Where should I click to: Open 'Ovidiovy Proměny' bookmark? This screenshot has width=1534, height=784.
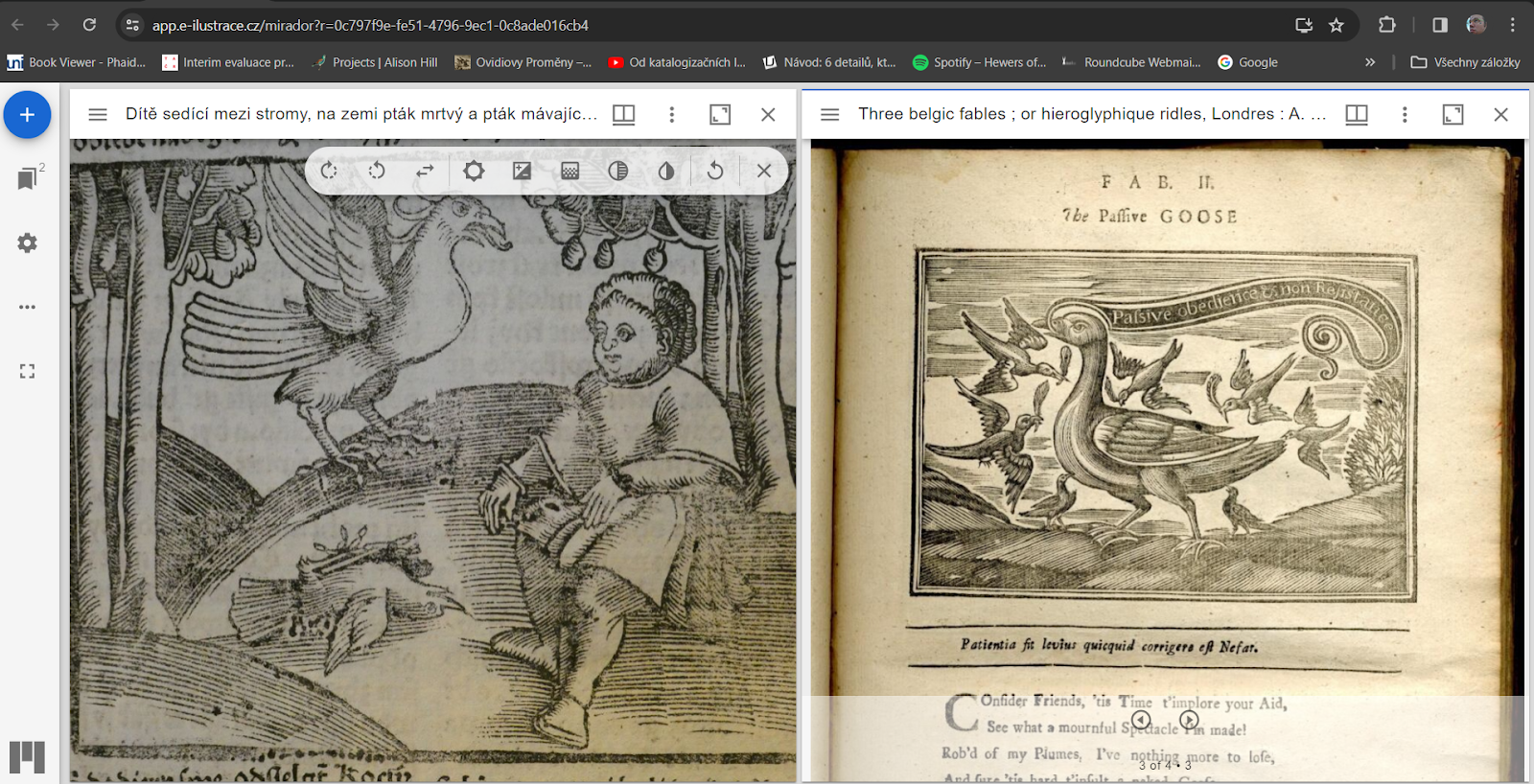523,62
